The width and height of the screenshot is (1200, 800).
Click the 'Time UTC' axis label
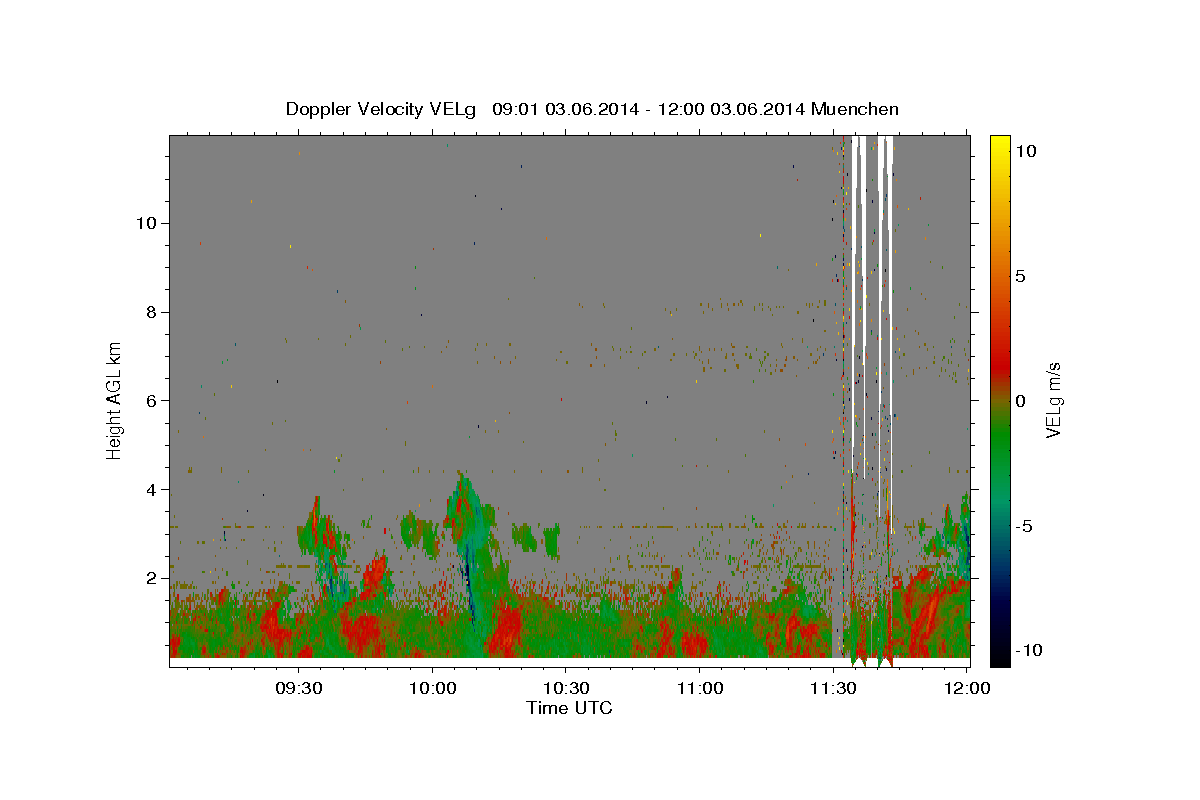(x=569, y=708)
